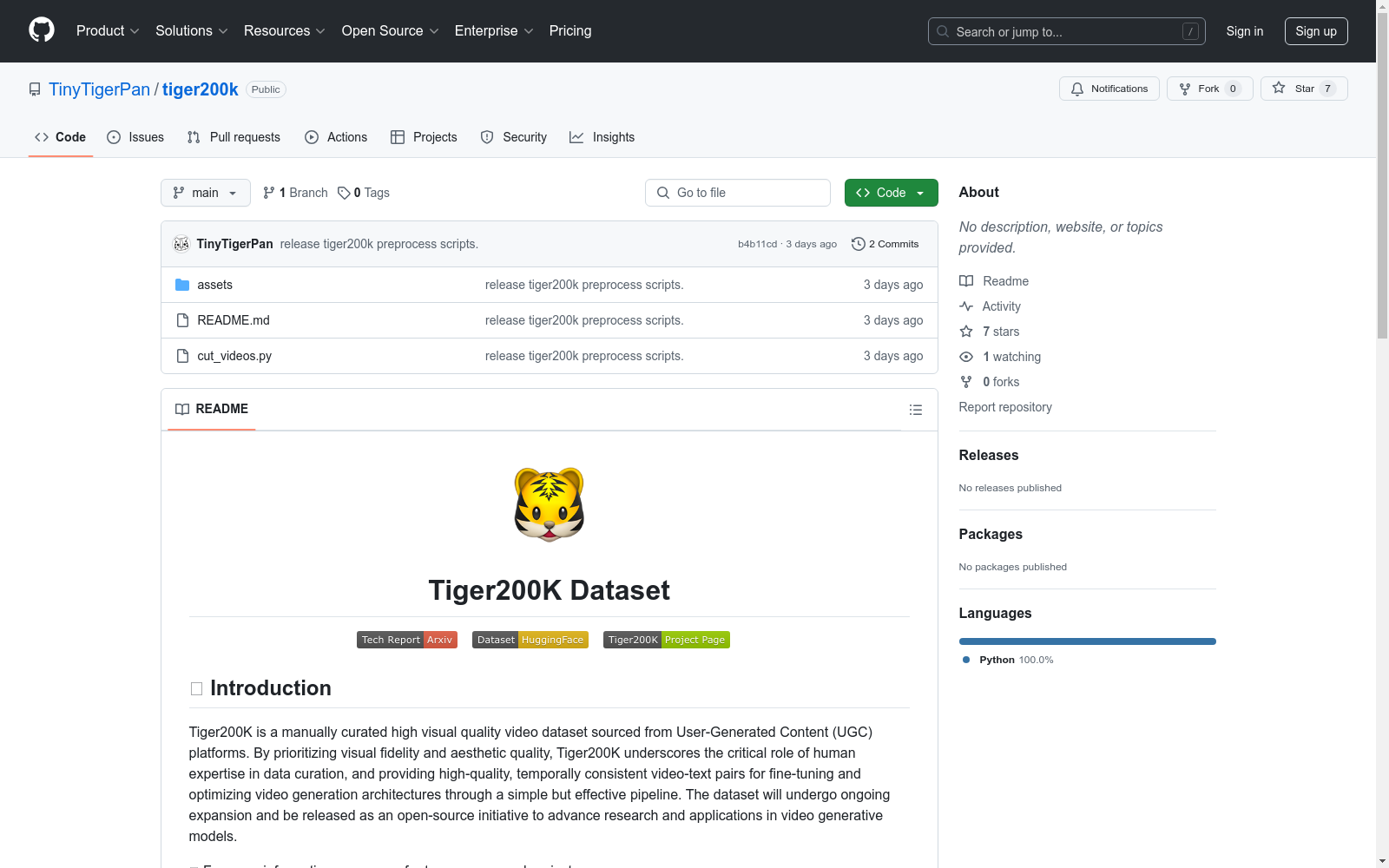This screenshot has width=1389, height=868.
Task: Open the assets folder icon
Action: 183,284
